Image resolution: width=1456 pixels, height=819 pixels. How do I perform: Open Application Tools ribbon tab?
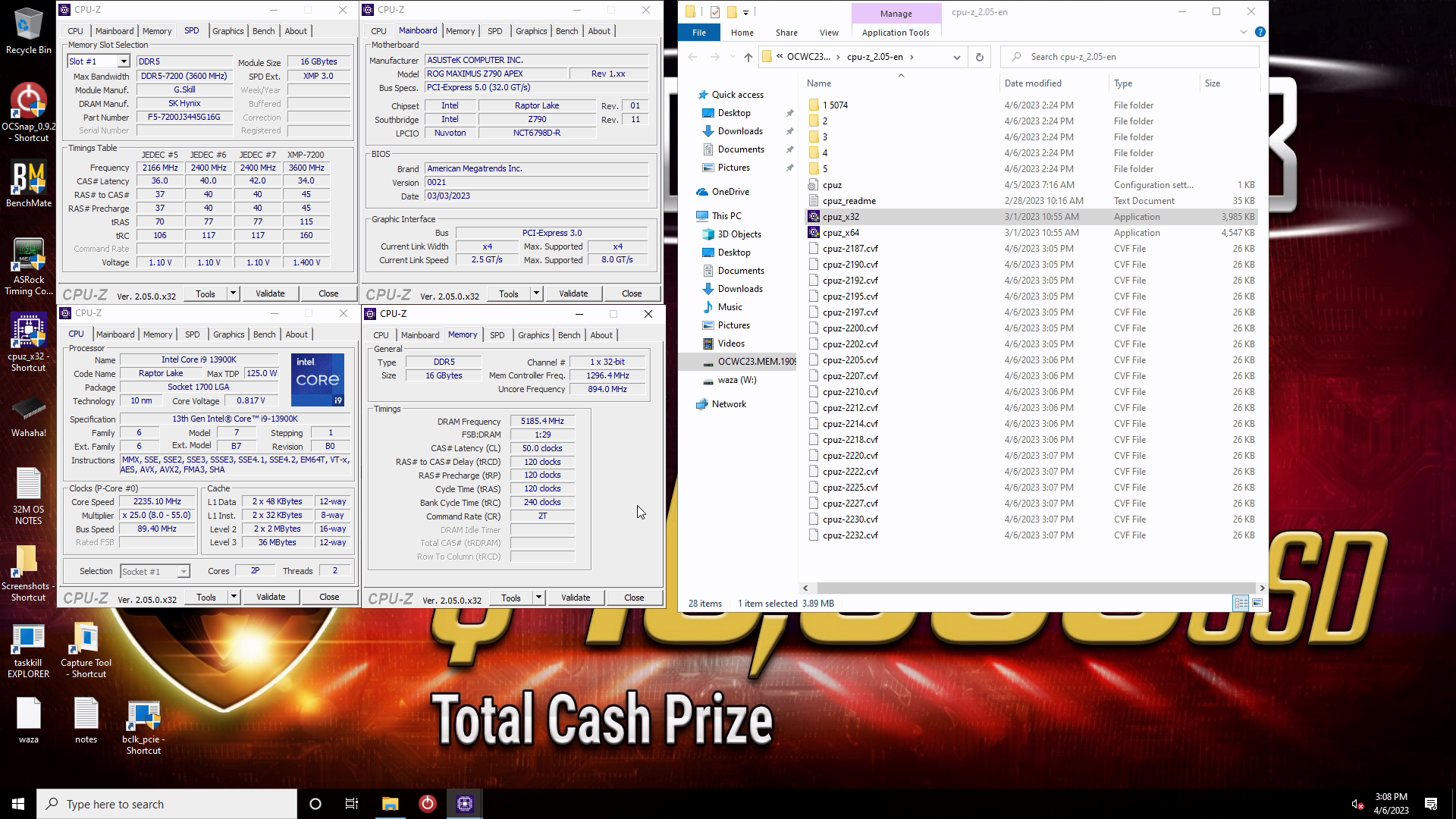(896, 33)
